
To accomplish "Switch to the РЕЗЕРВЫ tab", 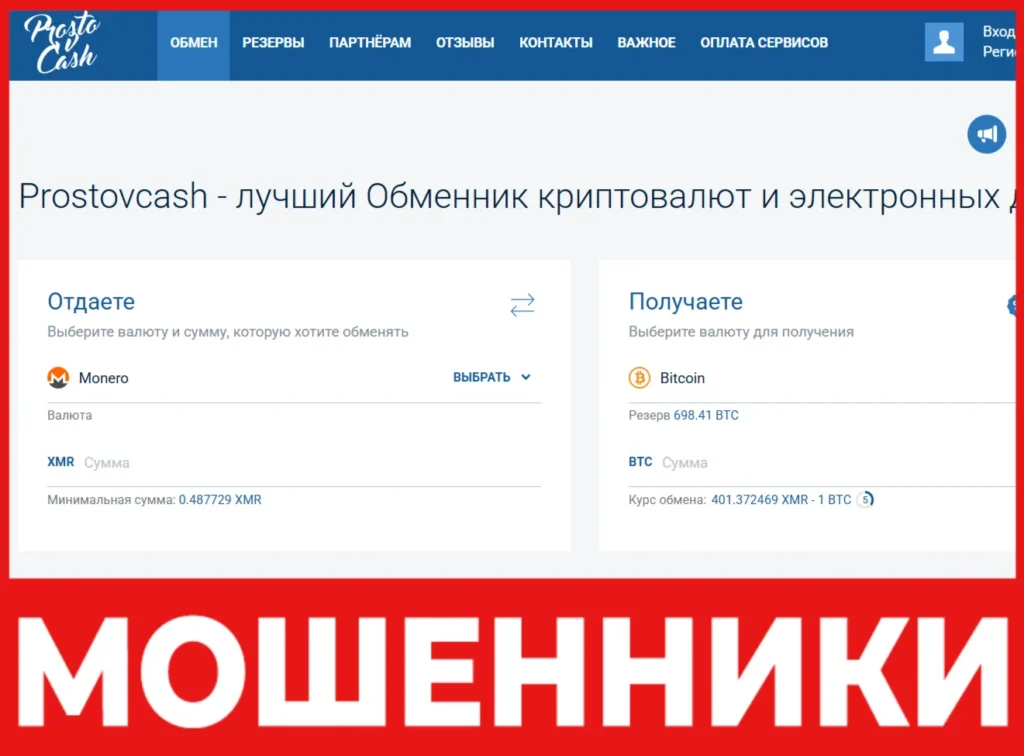I will coord(273,42).
